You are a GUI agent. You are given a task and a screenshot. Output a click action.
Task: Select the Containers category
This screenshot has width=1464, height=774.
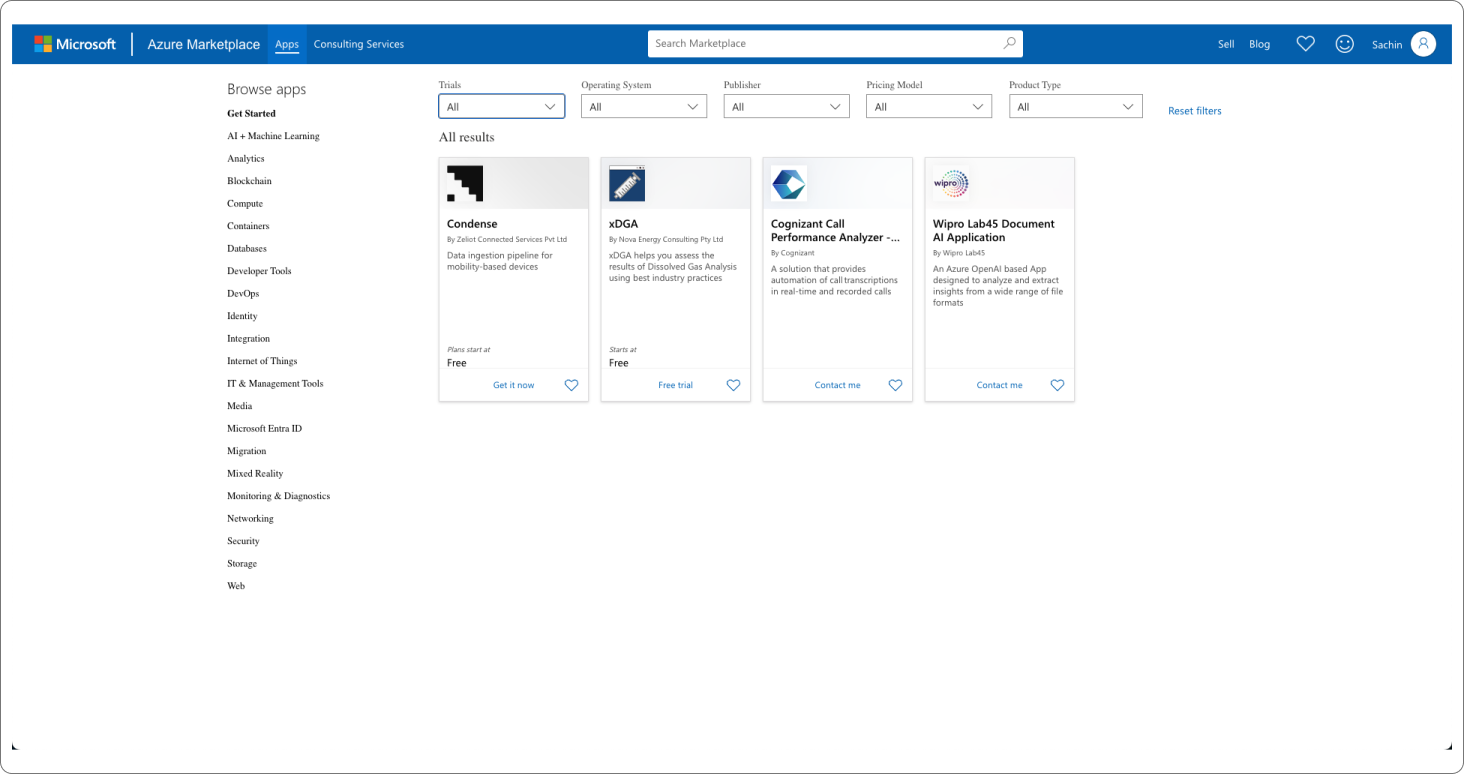point(248,226)
